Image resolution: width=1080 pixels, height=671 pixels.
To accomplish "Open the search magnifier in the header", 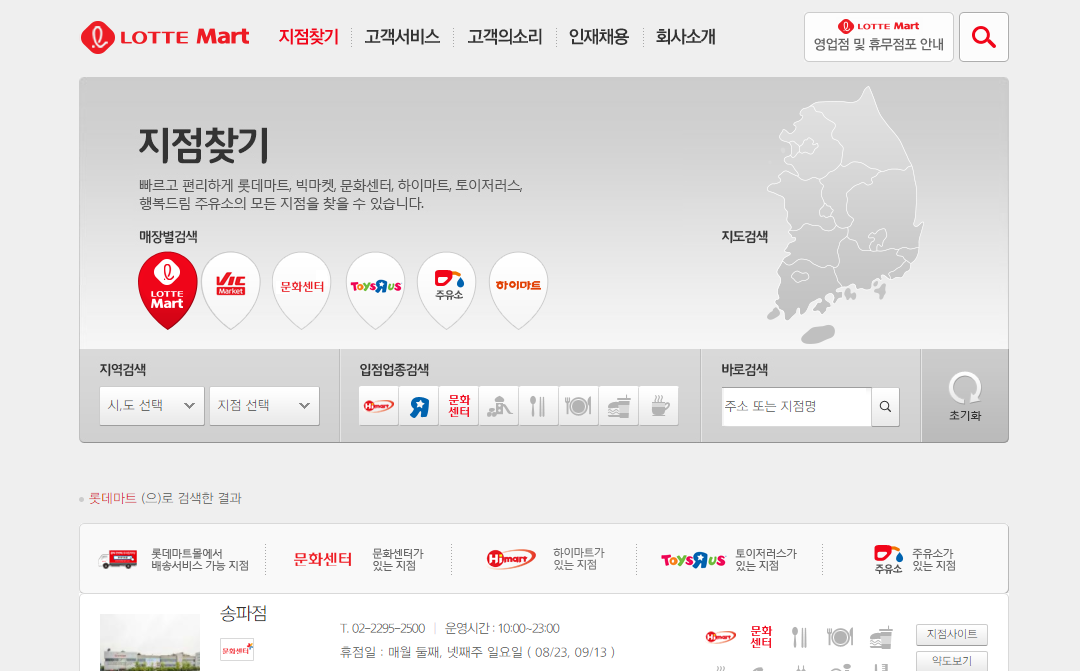I will click(x=984, y=37).
